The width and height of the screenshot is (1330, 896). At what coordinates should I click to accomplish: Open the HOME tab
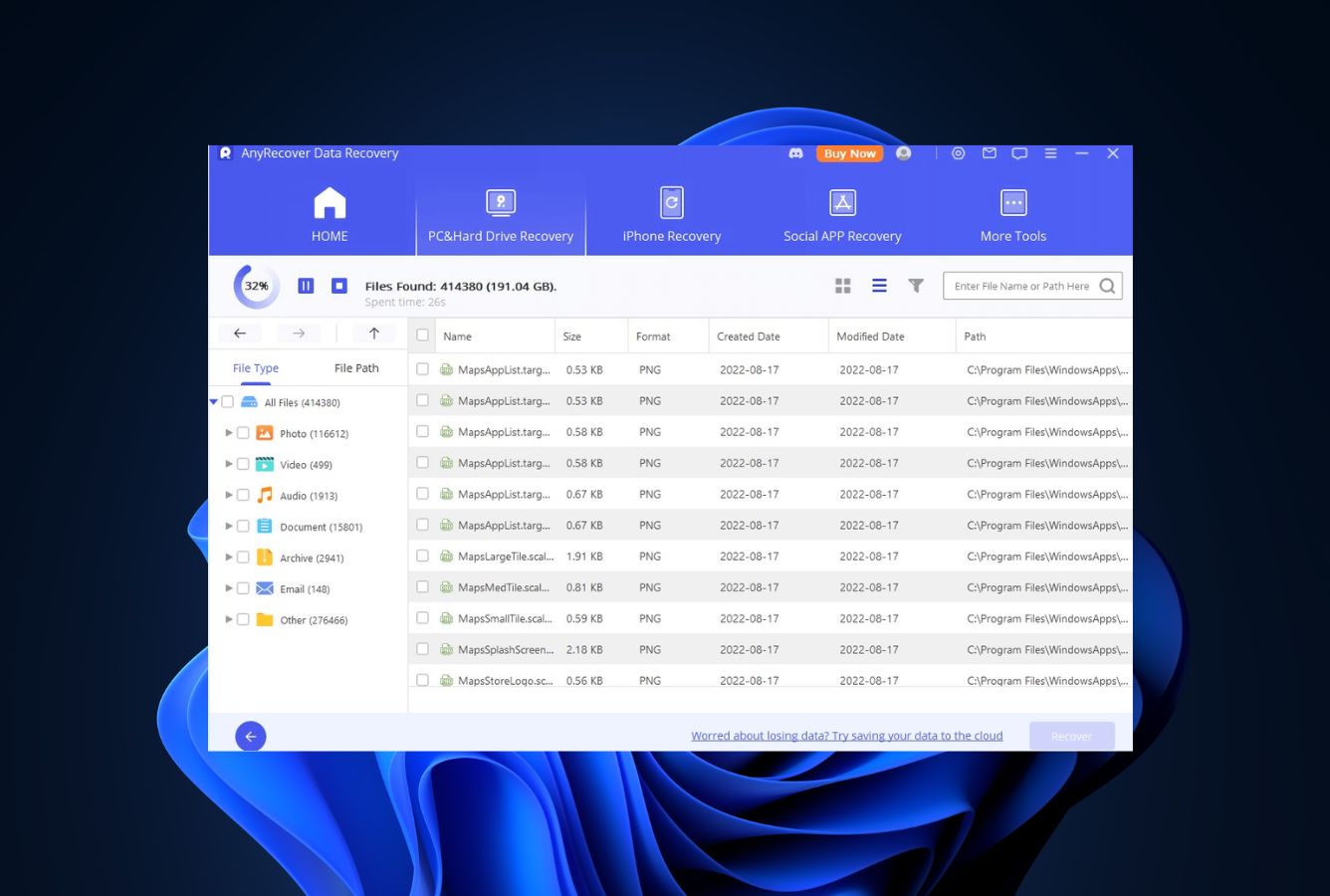click(x=330, y=215)
